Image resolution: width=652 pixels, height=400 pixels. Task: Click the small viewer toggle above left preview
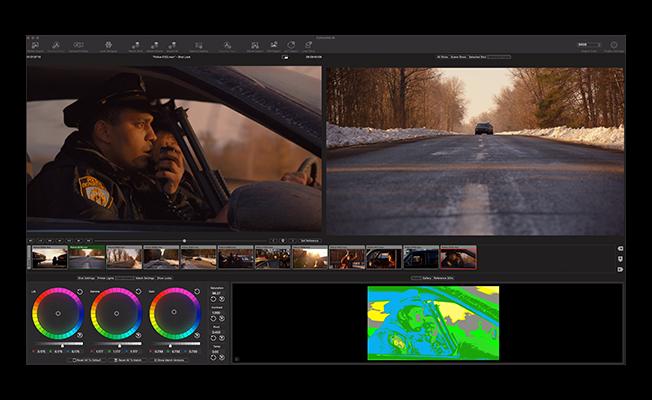tap(285, 57)
